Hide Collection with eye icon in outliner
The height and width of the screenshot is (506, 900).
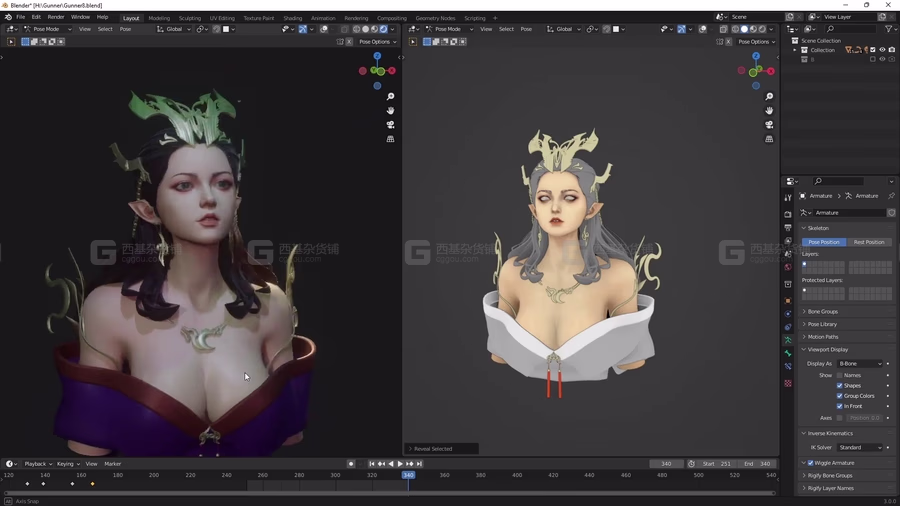pos(882,50)
